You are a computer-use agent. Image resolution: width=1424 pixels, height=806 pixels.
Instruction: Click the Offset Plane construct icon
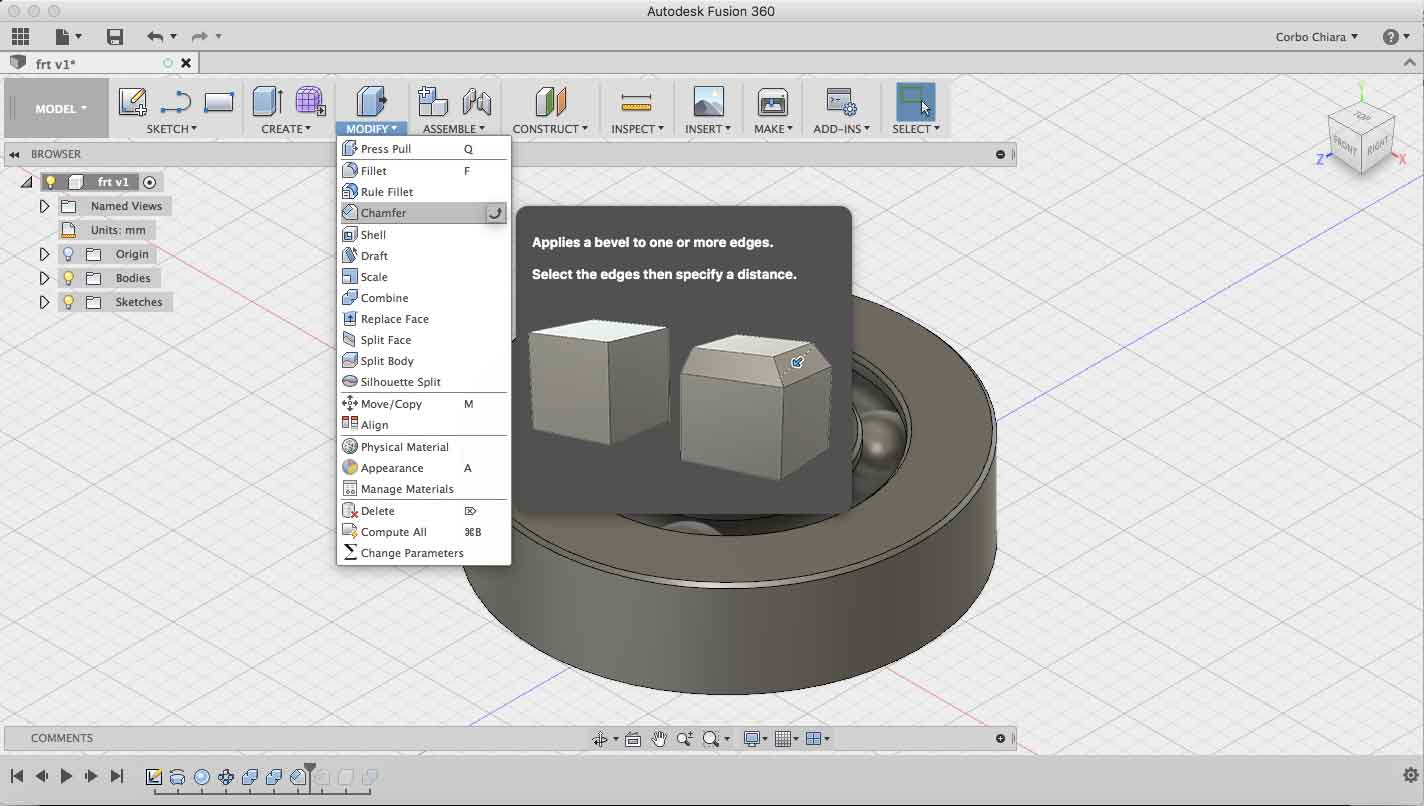tap(551, 101)
